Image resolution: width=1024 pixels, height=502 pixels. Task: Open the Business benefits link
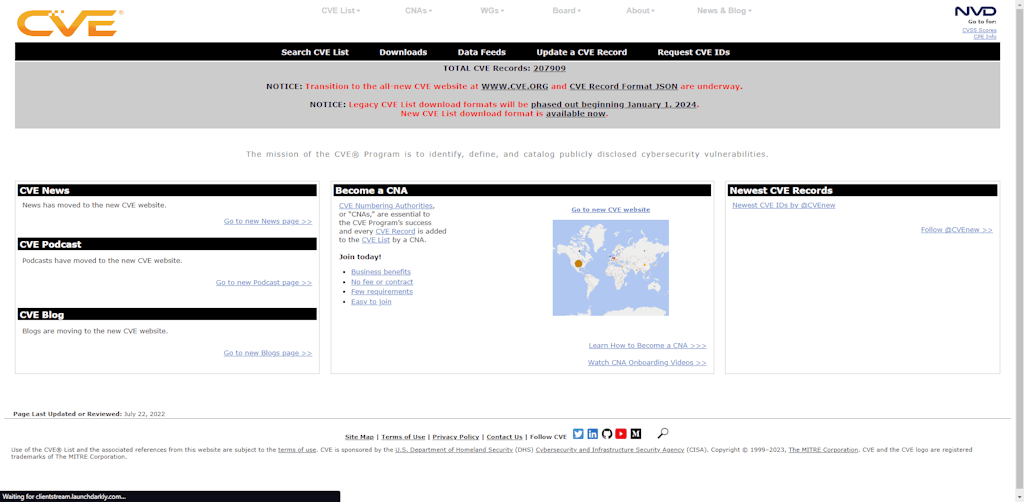381,272
